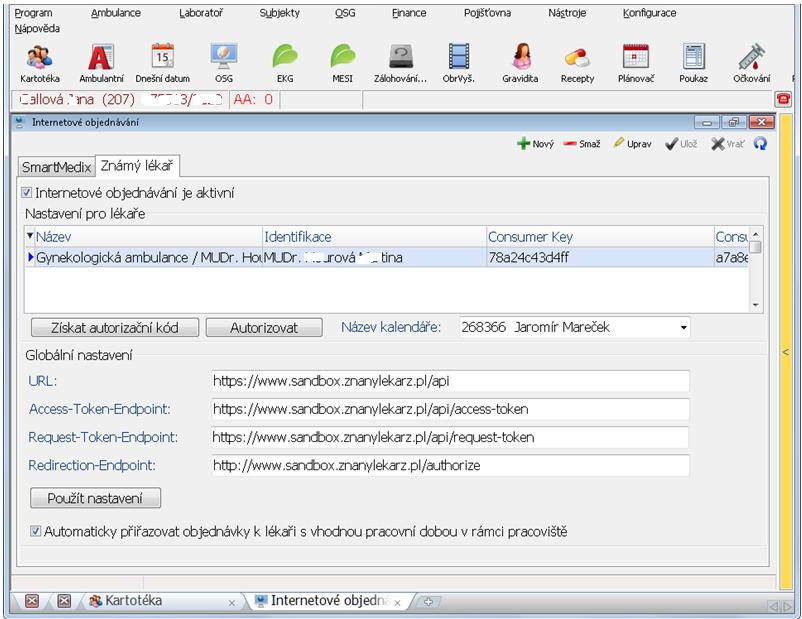Open the Nápověda menu

(x=37, y=29)
